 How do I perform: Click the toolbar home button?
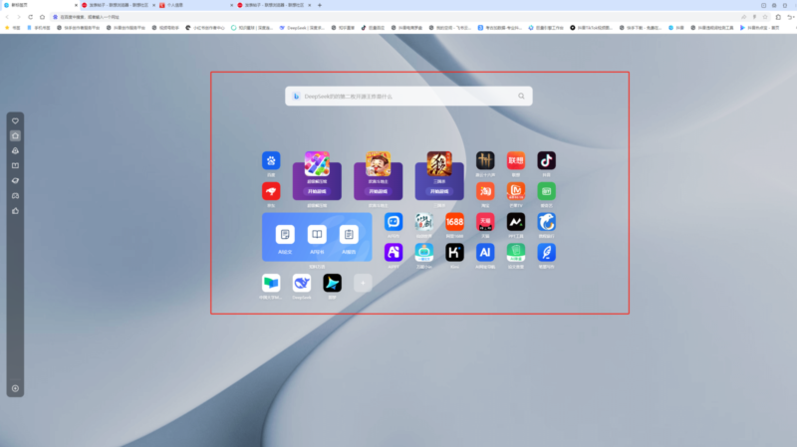(42, 17)
